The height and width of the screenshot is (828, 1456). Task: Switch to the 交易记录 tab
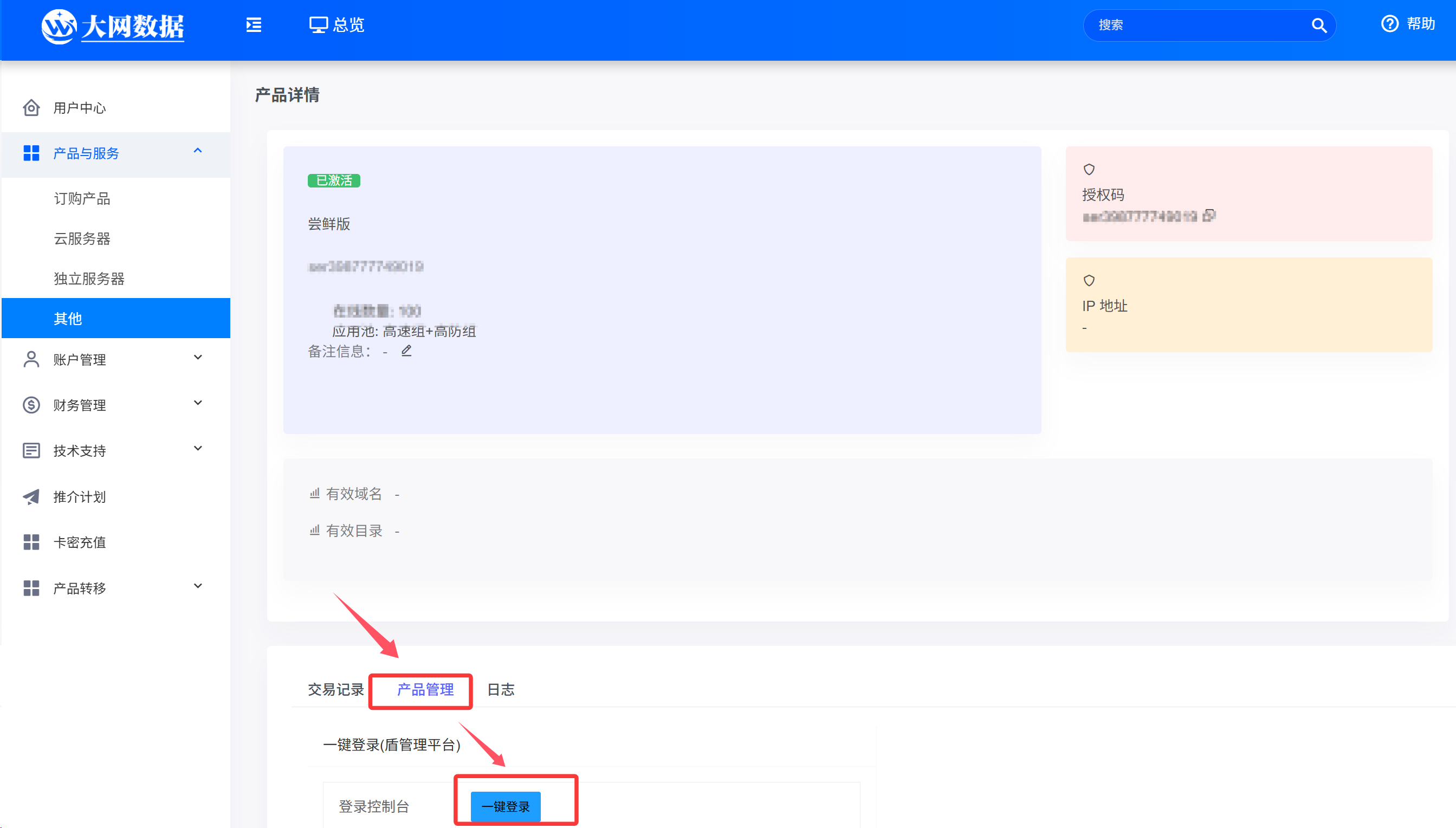pyautogui.click(x=335, y=689)
